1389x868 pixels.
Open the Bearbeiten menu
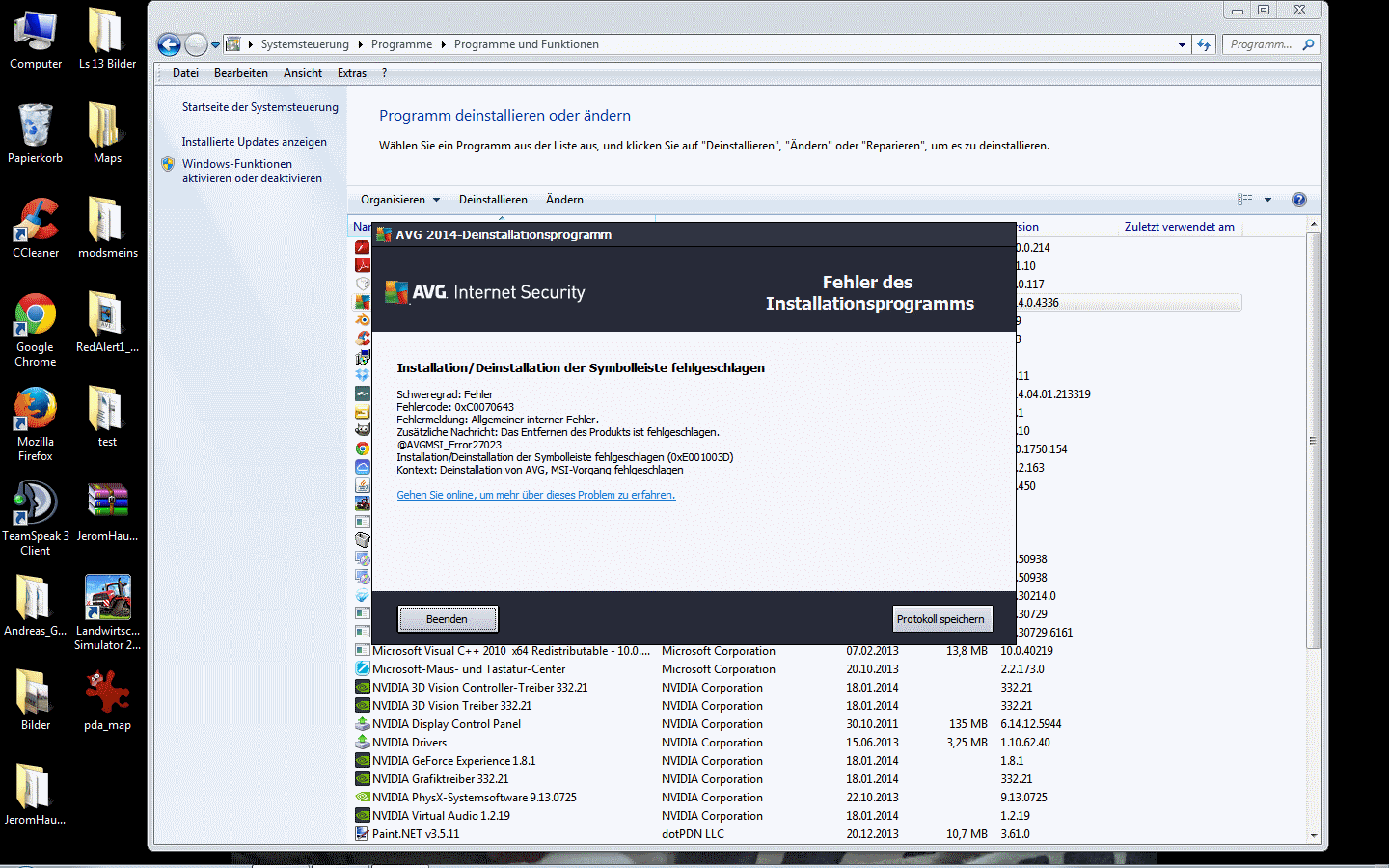pyautogui.click(x=241, y=73)
